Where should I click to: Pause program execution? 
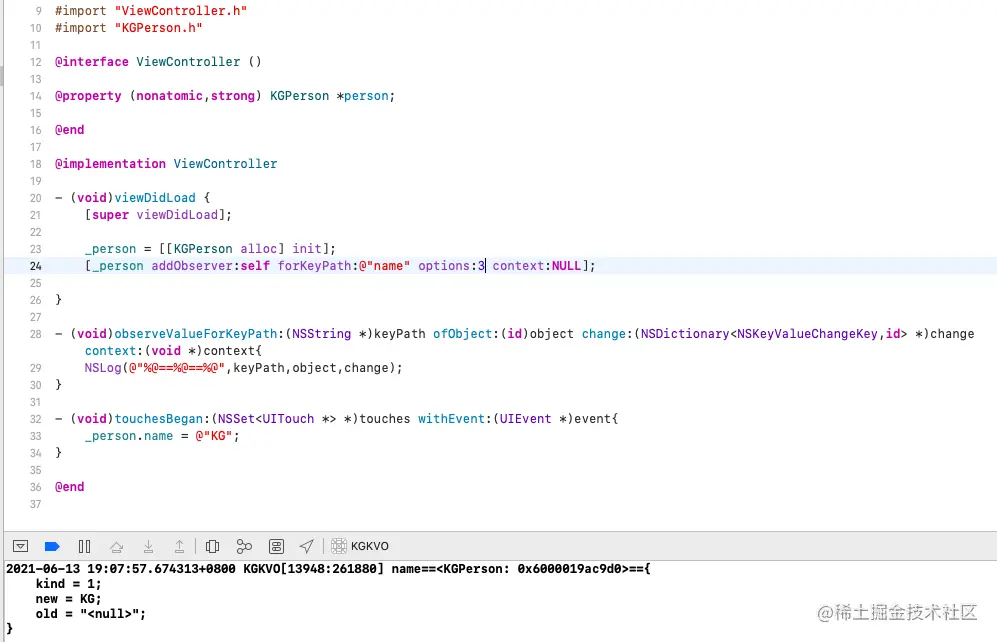click(84, 546)
